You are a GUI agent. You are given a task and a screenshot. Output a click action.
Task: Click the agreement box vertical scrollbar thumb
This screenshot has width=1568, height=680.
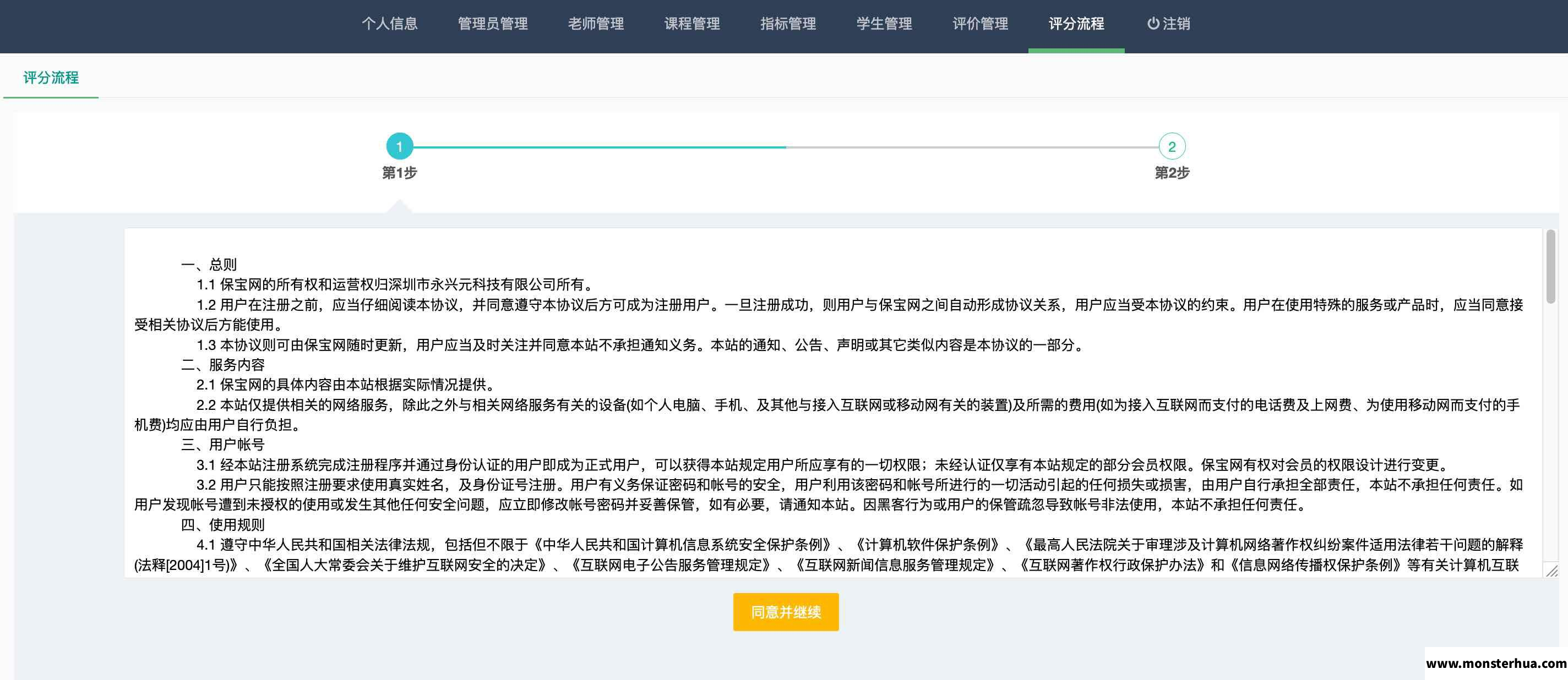pos(1550,266)
